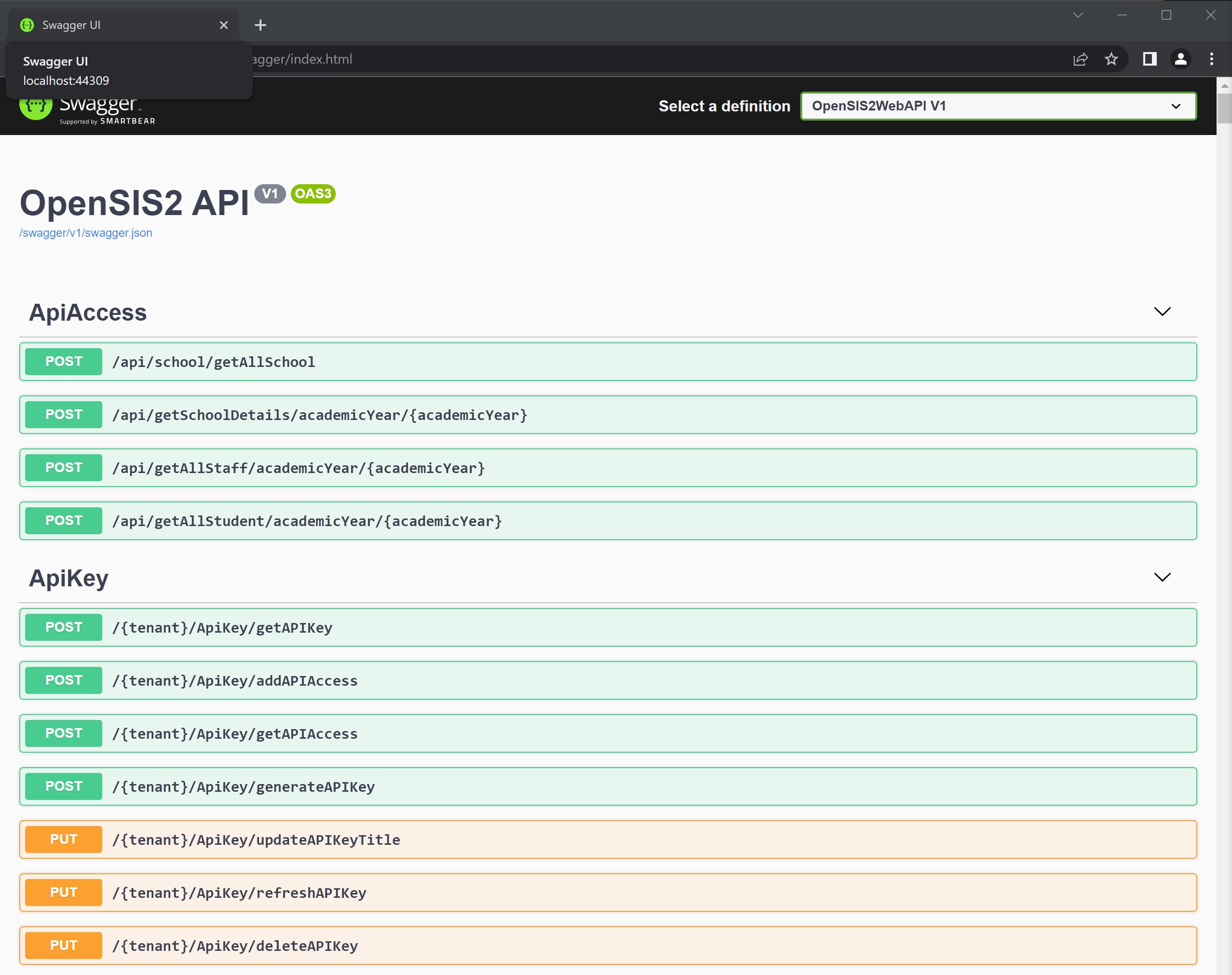Expand POST /api/school/getAllSchool endpoint
This screenshot has width=1232, height=975.
coord(607,362)
